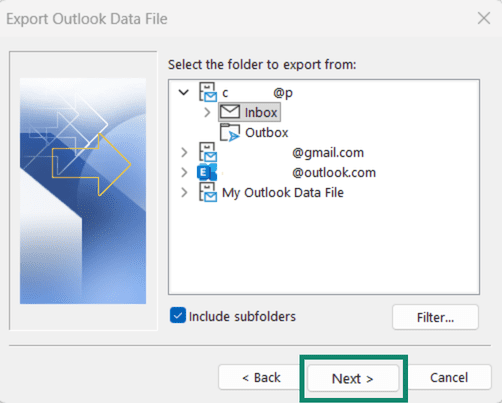Select the @gmail.com account text
The width and height of the screenshot is (502, 403).
328,153
